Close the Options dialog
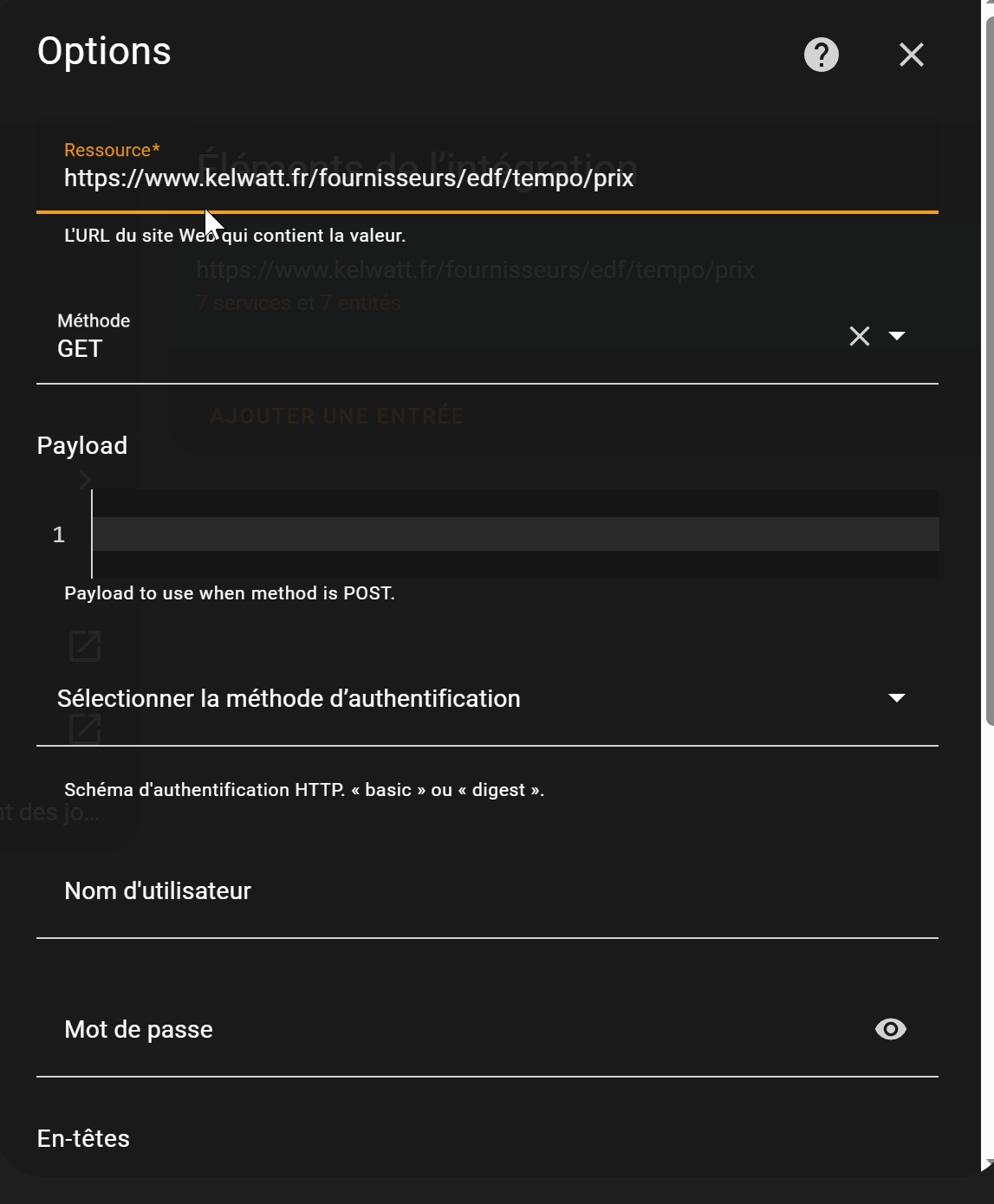994x1204 pixels. [911, 55]
